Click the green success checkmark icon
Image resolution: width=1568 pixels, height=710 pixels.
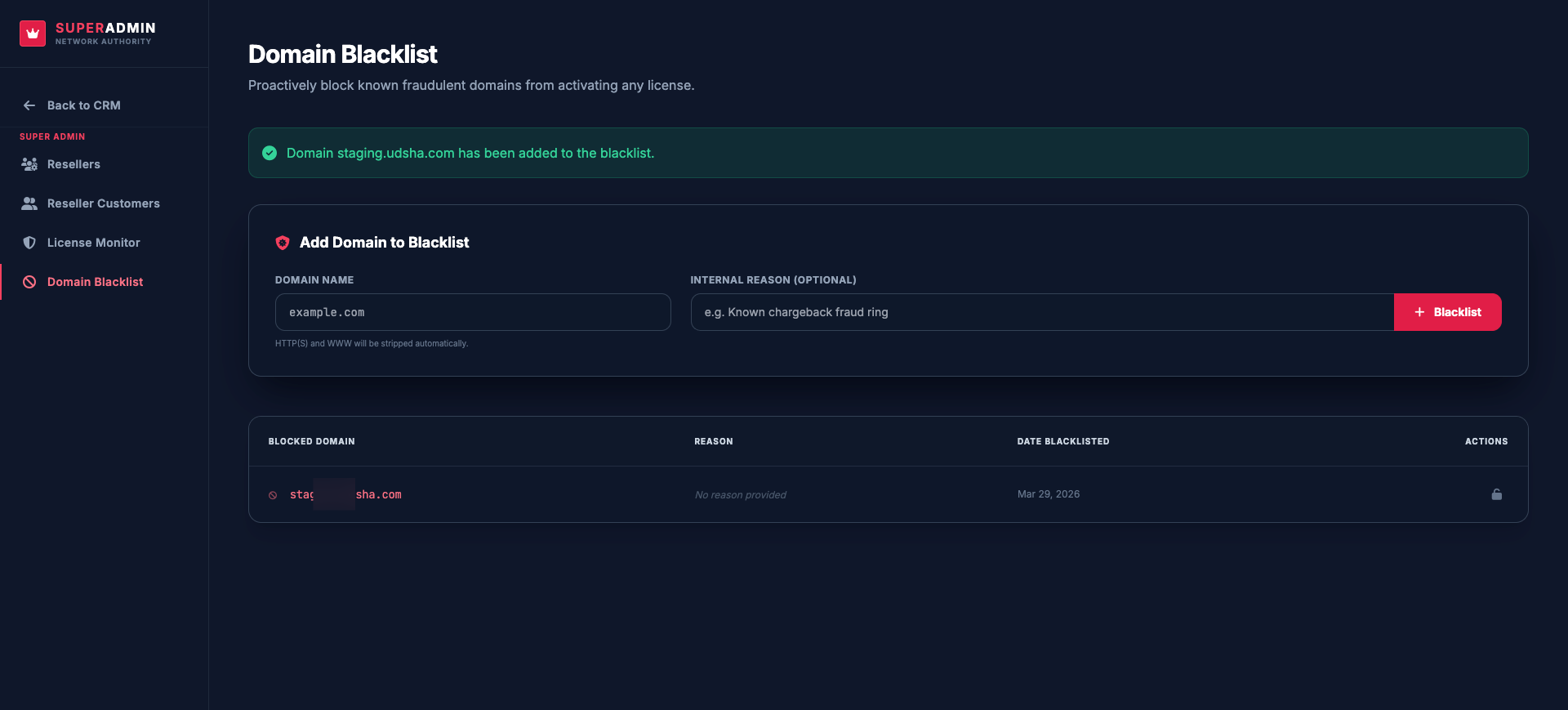click(269, 153)
